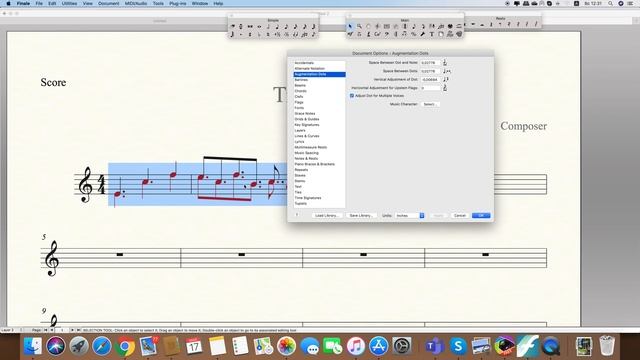Open the Units dropdown showing Inches
The width and height of the screenshot is (640, 360).
tap(409, 216)
